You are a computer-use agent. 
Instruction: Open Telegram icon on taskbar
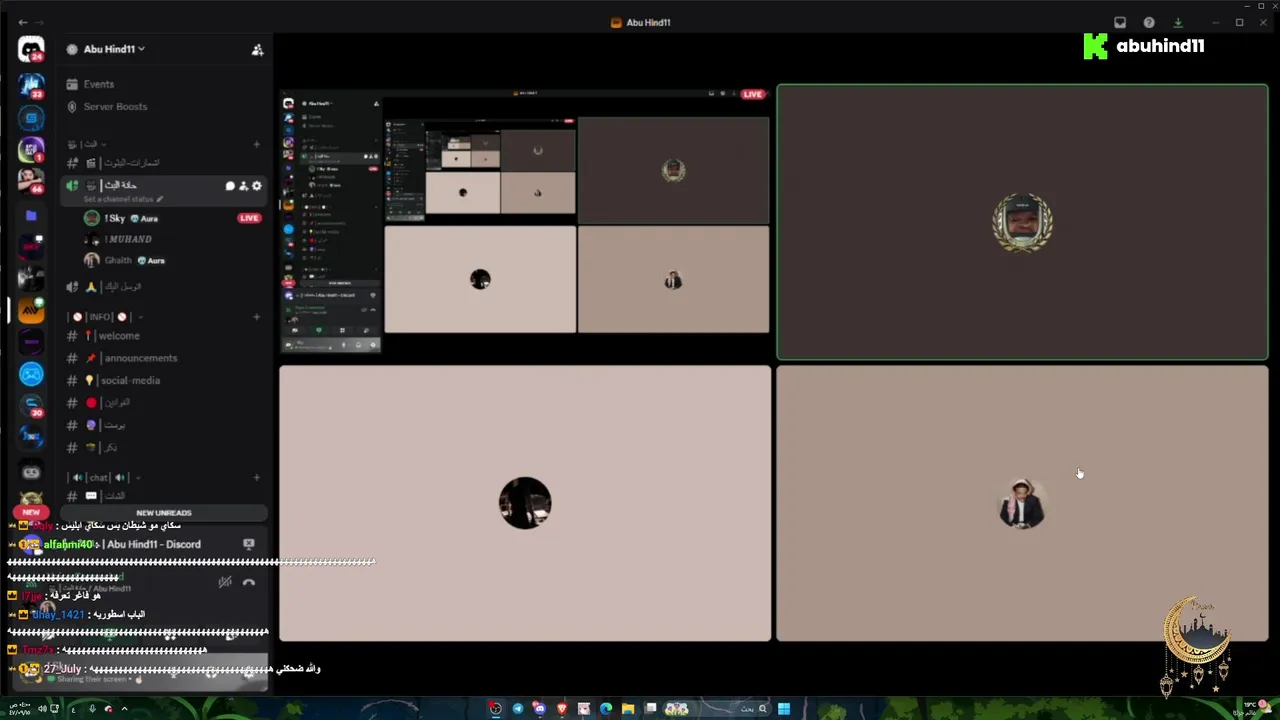[518, 709]
